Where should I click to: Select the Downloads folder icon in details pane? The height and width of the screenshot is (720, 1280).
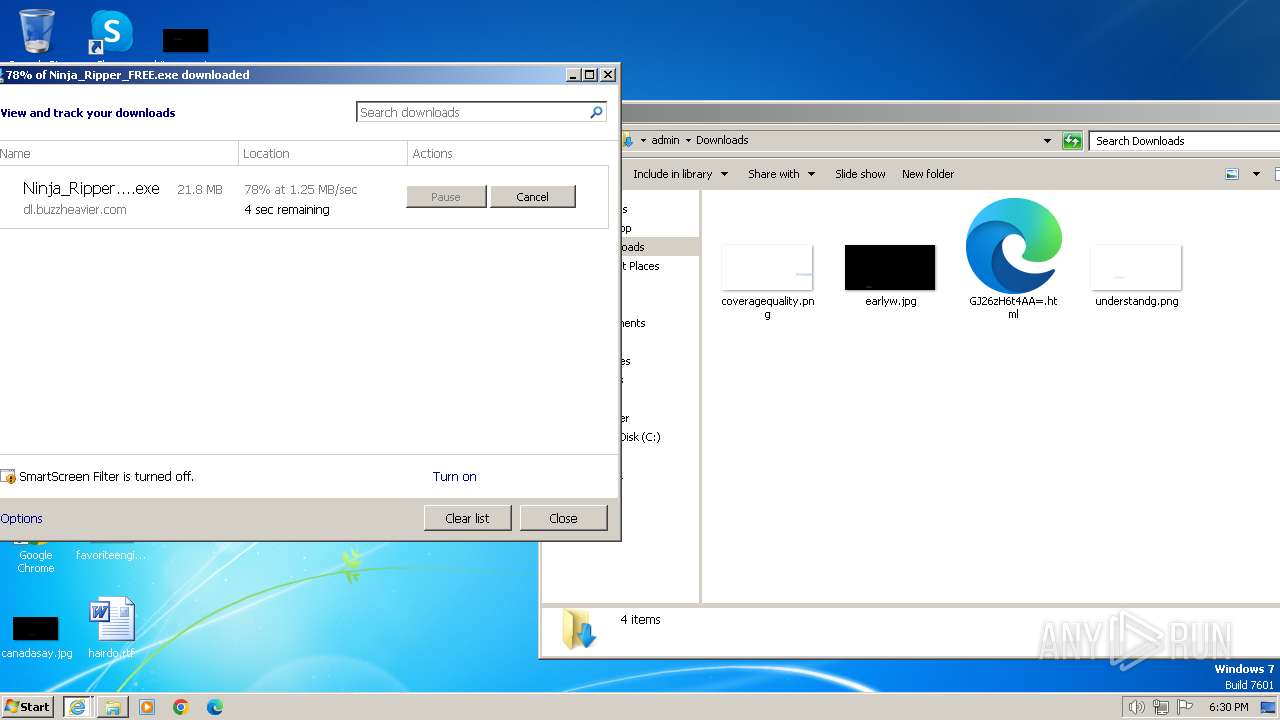coord(579,629)
